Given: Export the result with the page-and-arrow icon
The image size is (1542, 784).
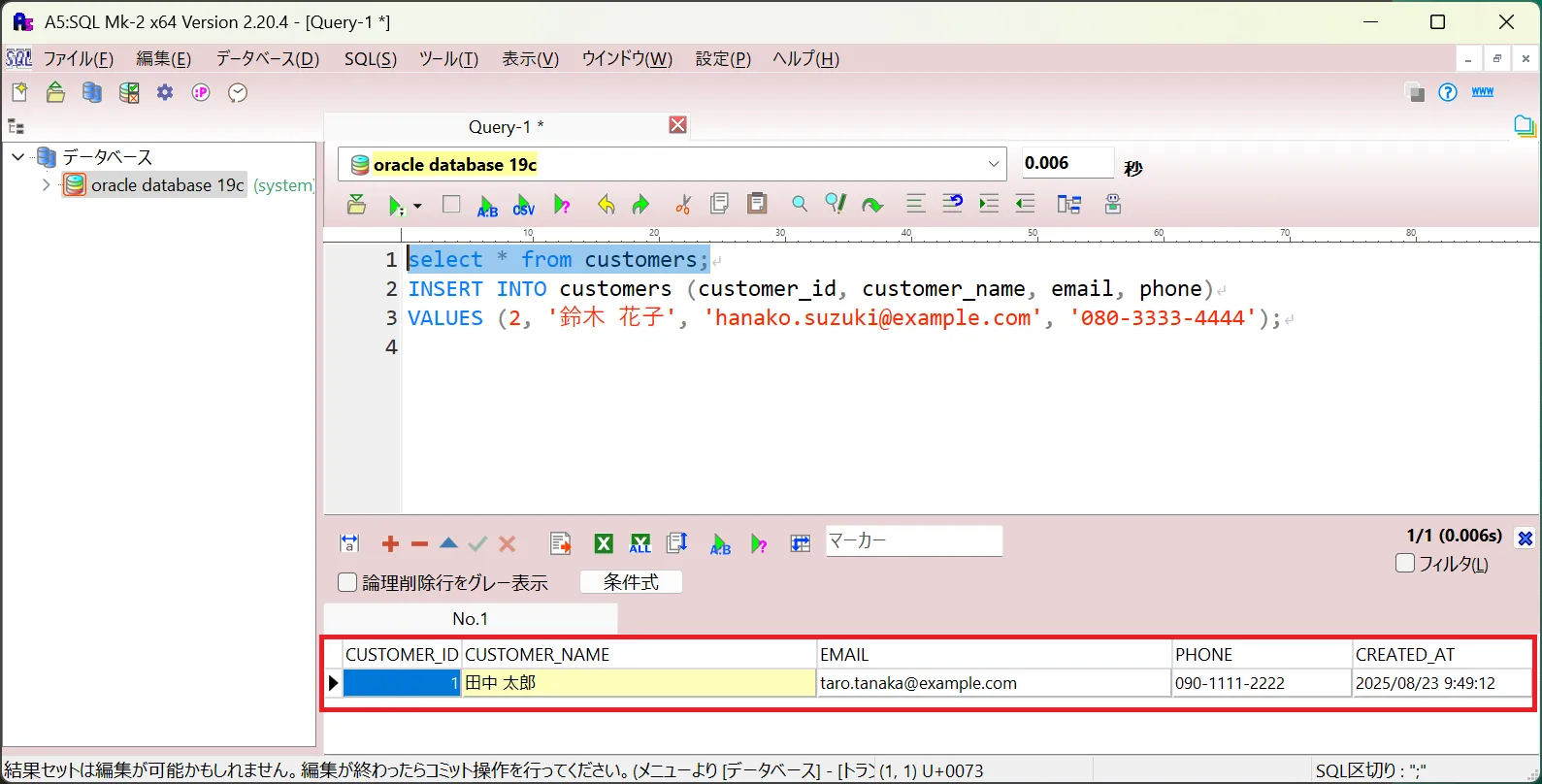Looking at the screenshot, I should (560, 543).
